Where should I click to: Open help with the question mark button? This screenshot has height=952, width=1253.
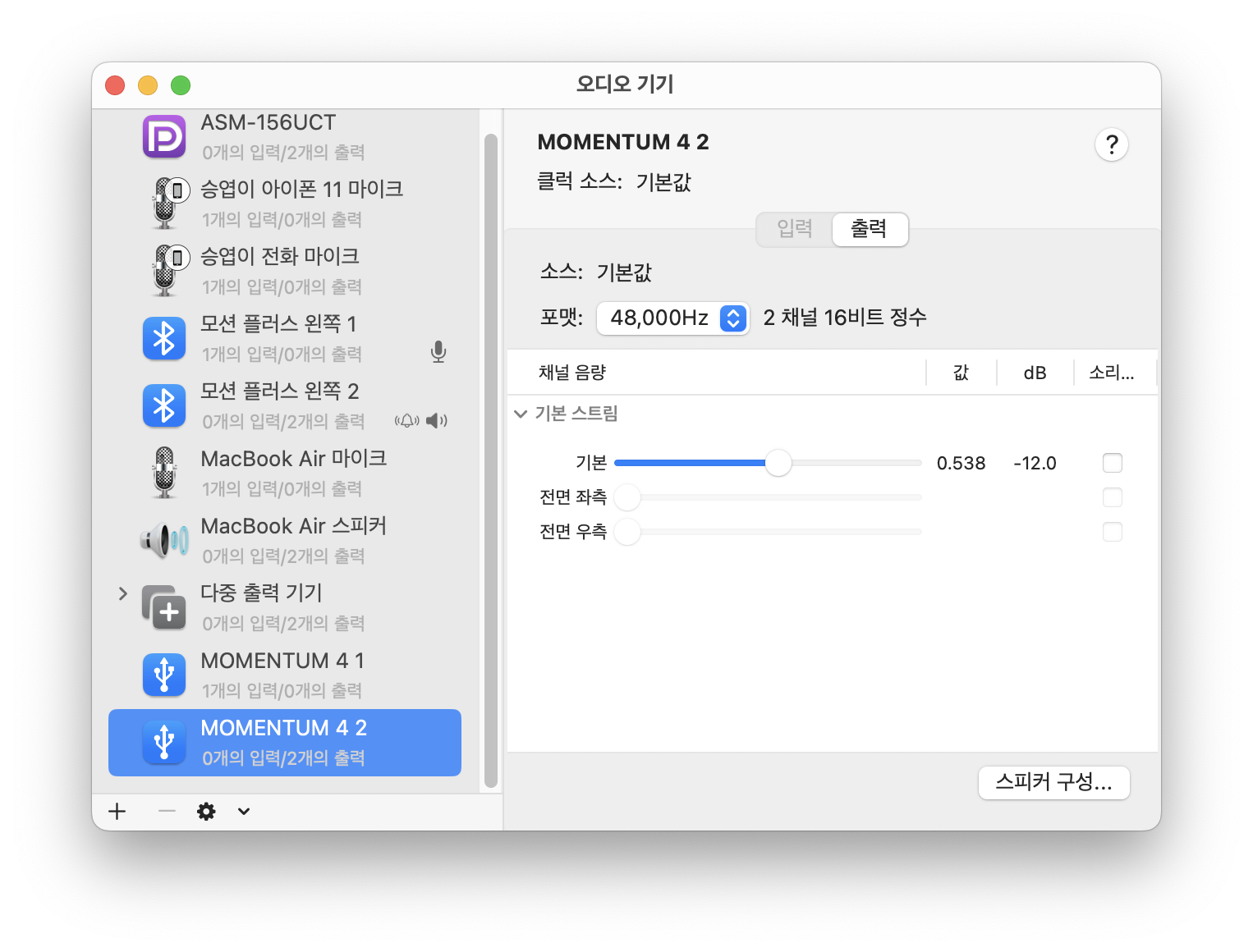click(1112, 145)
